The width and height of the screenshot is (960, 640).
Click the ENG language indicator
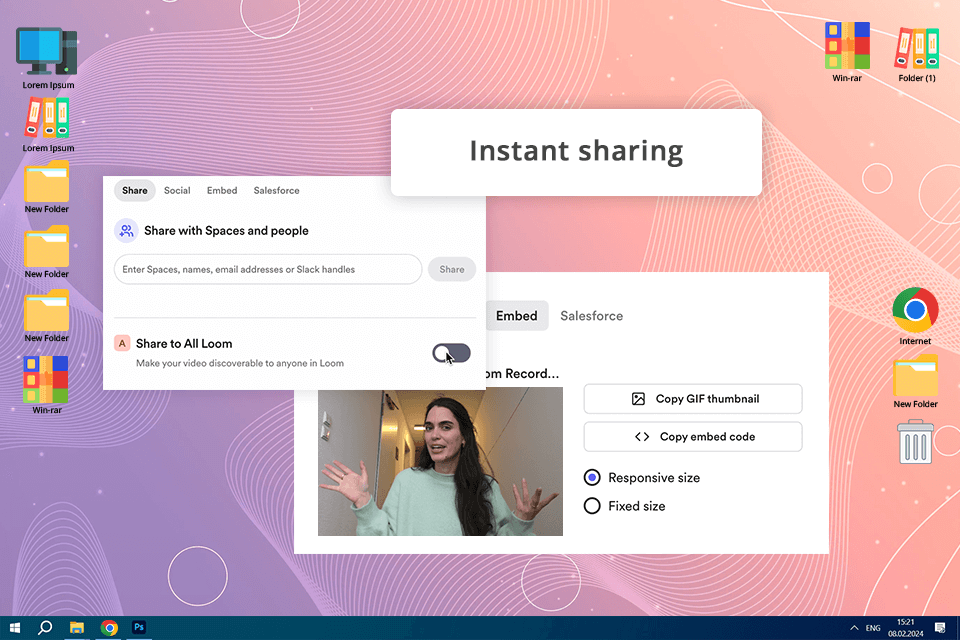[873, 628]
